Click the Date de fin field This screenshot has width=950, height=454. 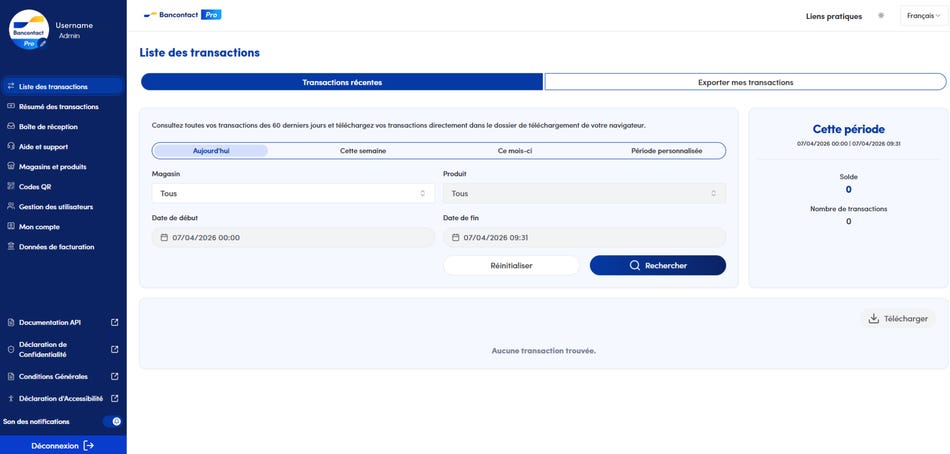[x=584, y=238]
